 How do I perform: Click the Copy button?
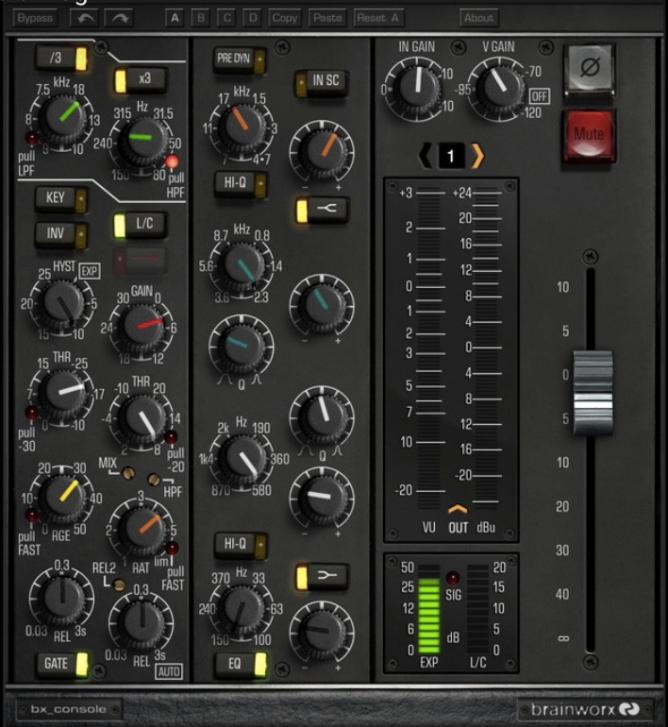click(284, 18)
